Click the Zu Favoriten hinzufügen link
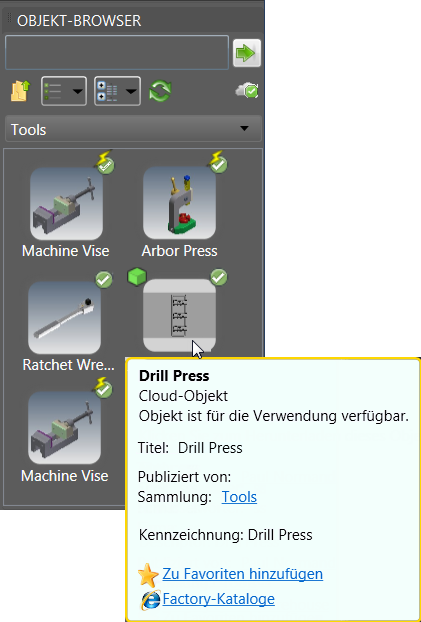421x622 pixels. [242, 574]
